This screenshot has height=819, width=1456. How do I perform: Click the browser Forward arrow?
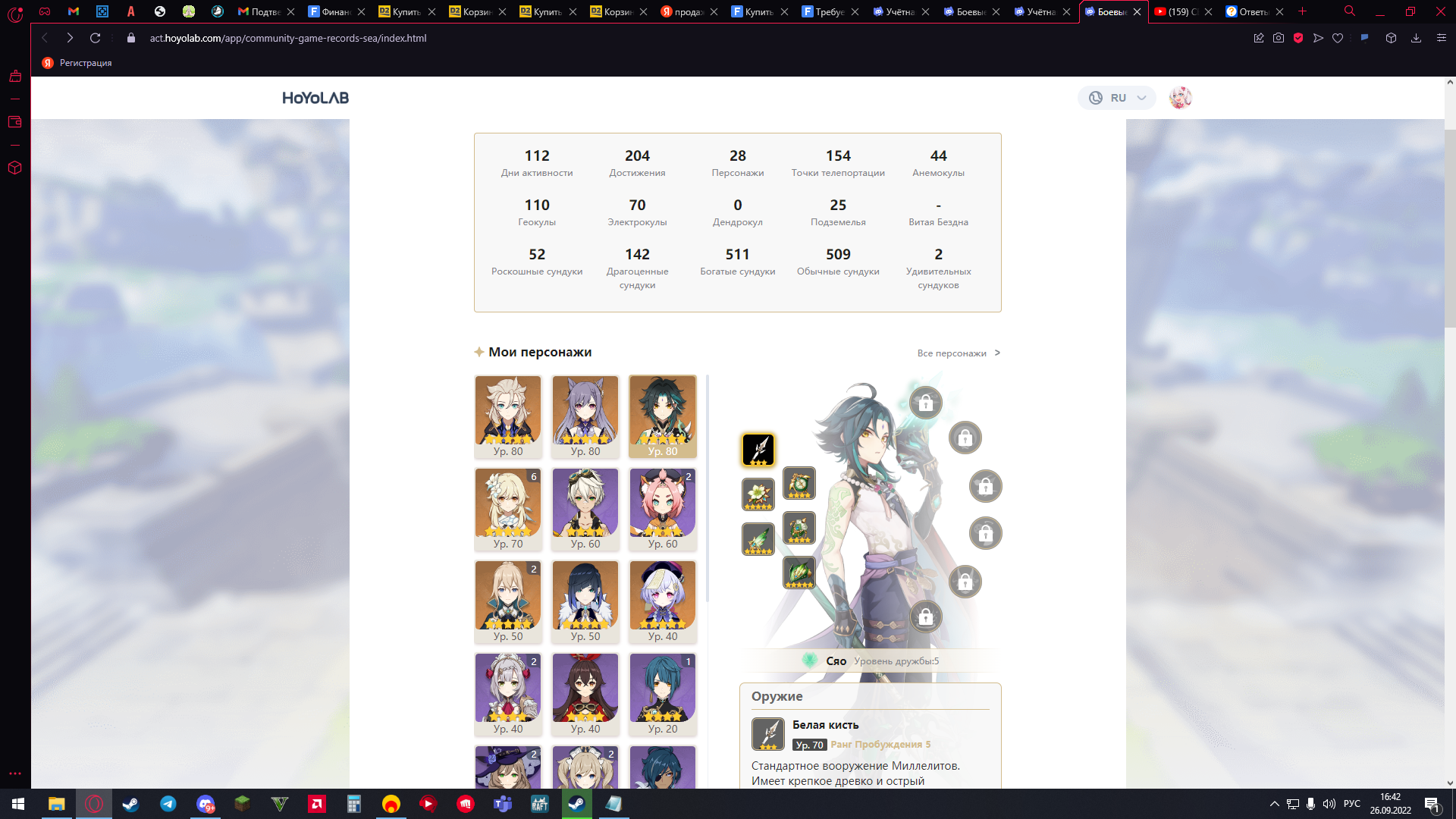(x=70, y=38)
